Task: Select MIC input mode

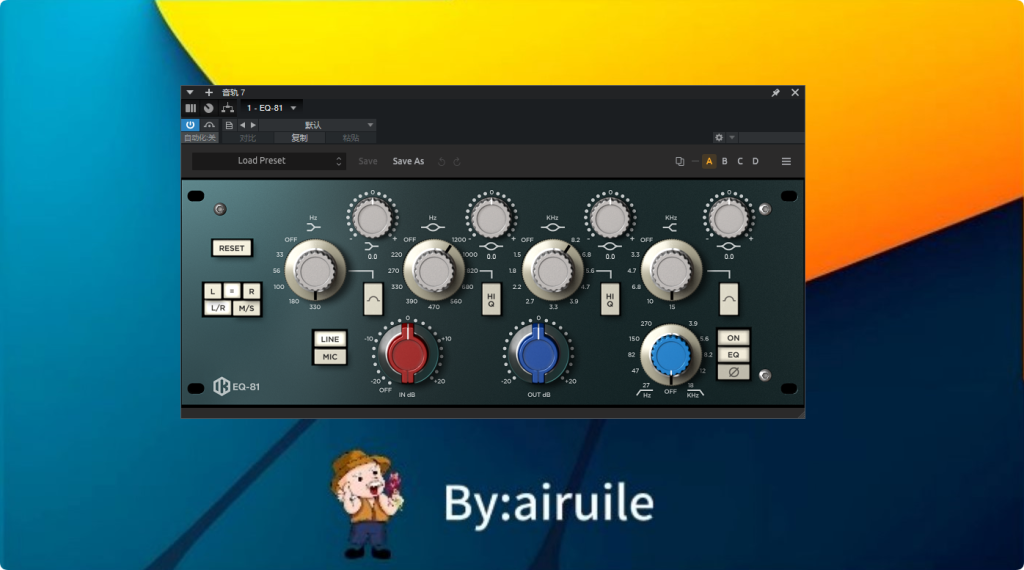Action: pos(330,356)
